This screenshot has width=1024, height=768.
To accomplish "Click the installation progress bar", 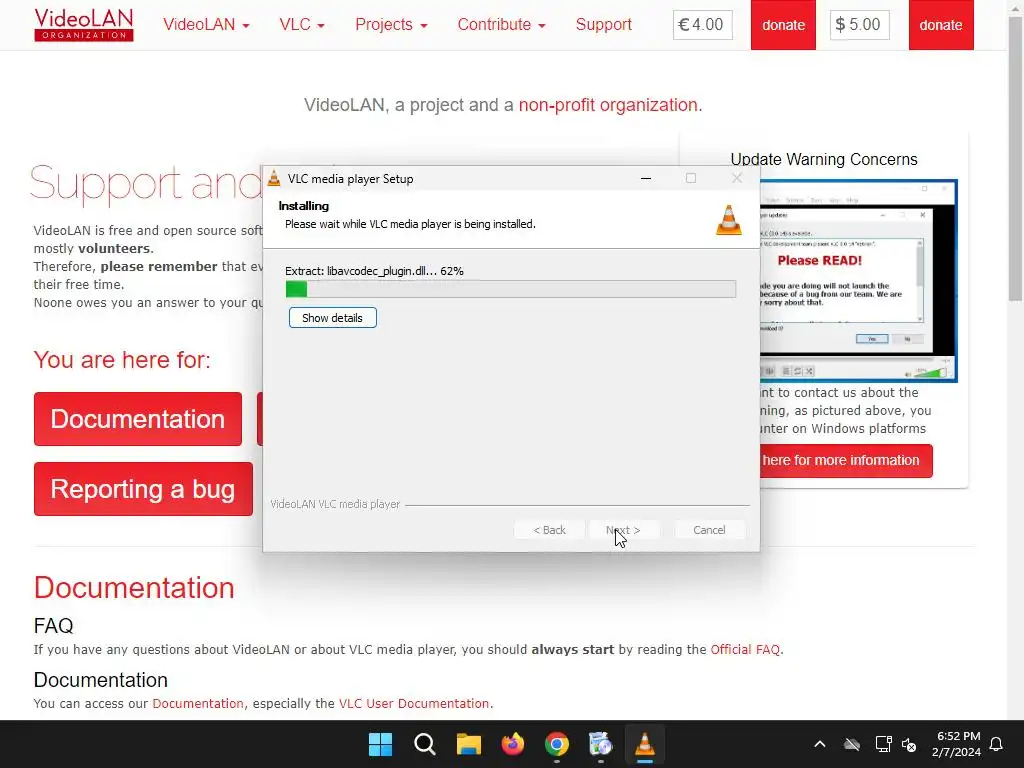I will point(511,289).
